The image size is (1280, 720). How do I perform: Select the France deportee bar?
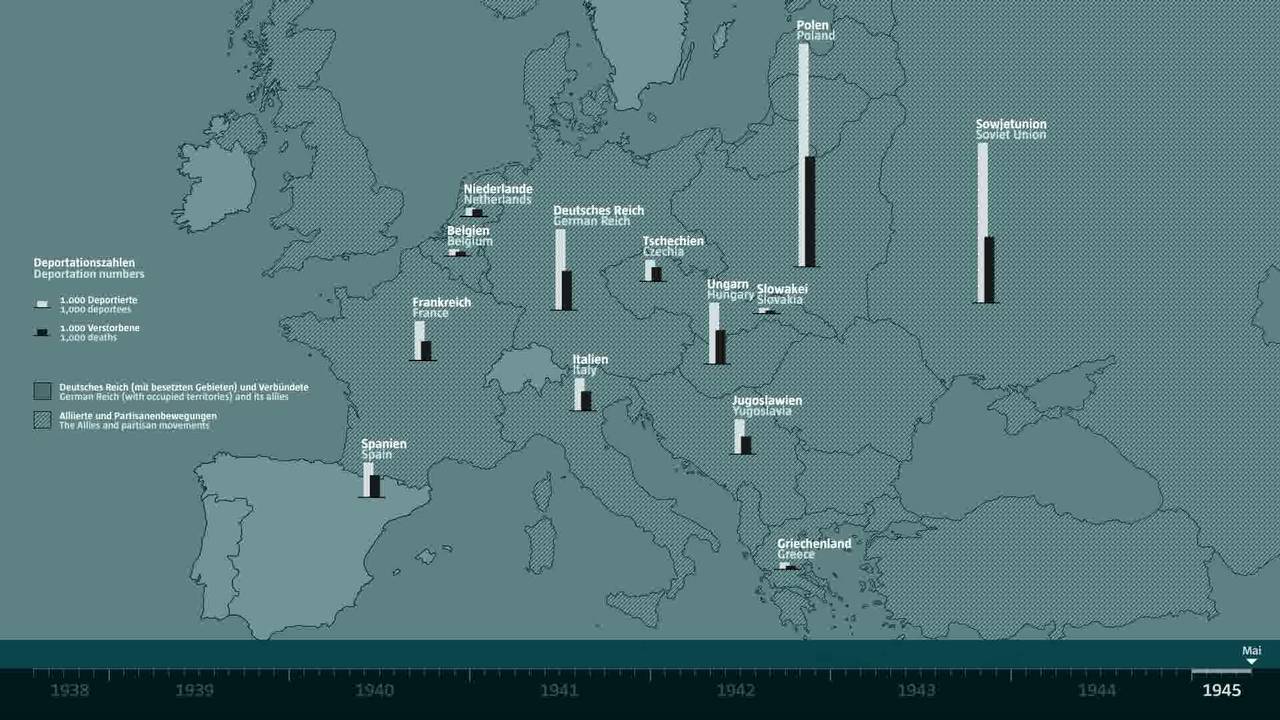[418, 340]
